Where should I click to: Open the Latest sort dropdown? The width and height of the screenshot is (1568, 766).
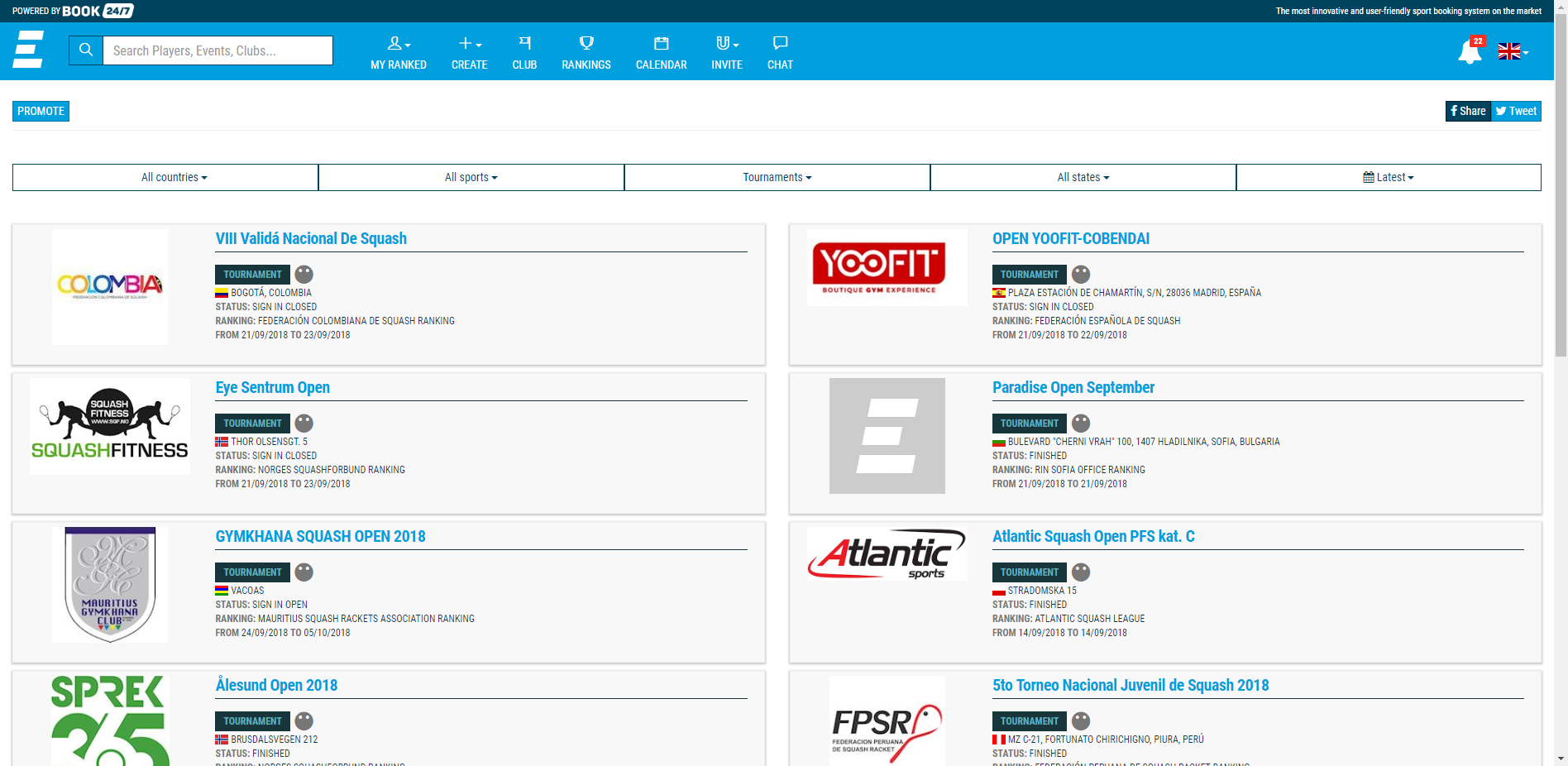(x=1389, y=177)
